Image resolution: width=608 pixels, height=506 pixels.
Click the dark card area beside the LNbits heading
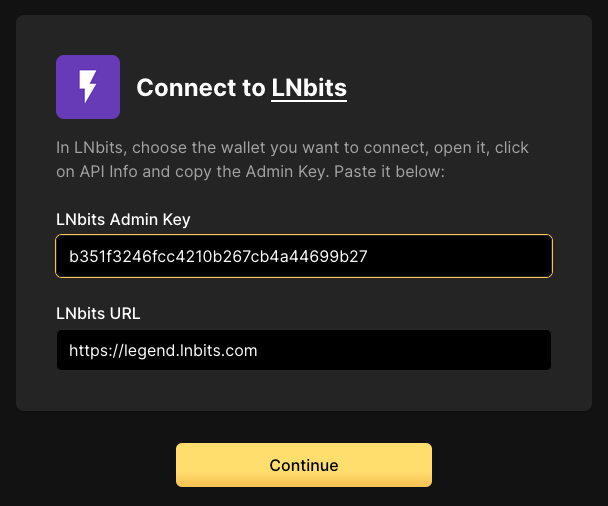coord(460,88)
